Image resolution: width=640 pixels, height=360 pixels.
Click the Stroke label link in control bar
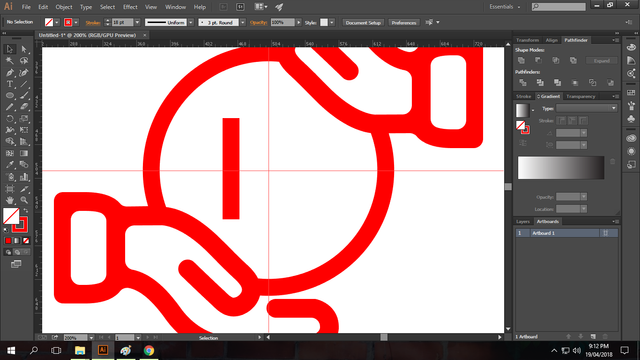tap(93, 22)
